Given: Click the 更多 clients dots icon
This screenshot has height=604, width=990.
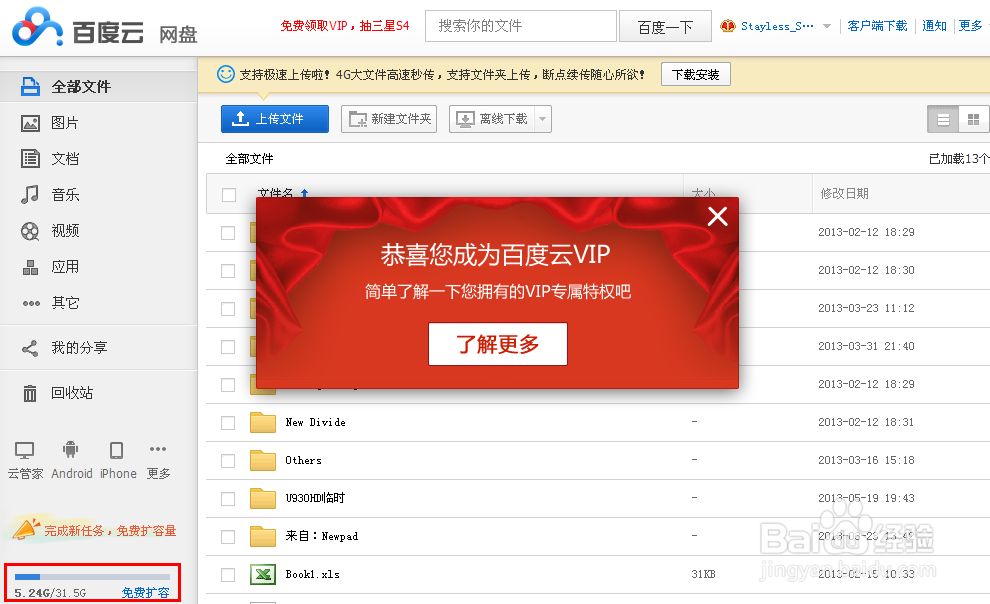Looking at the screenshot, I should [158, 449].
